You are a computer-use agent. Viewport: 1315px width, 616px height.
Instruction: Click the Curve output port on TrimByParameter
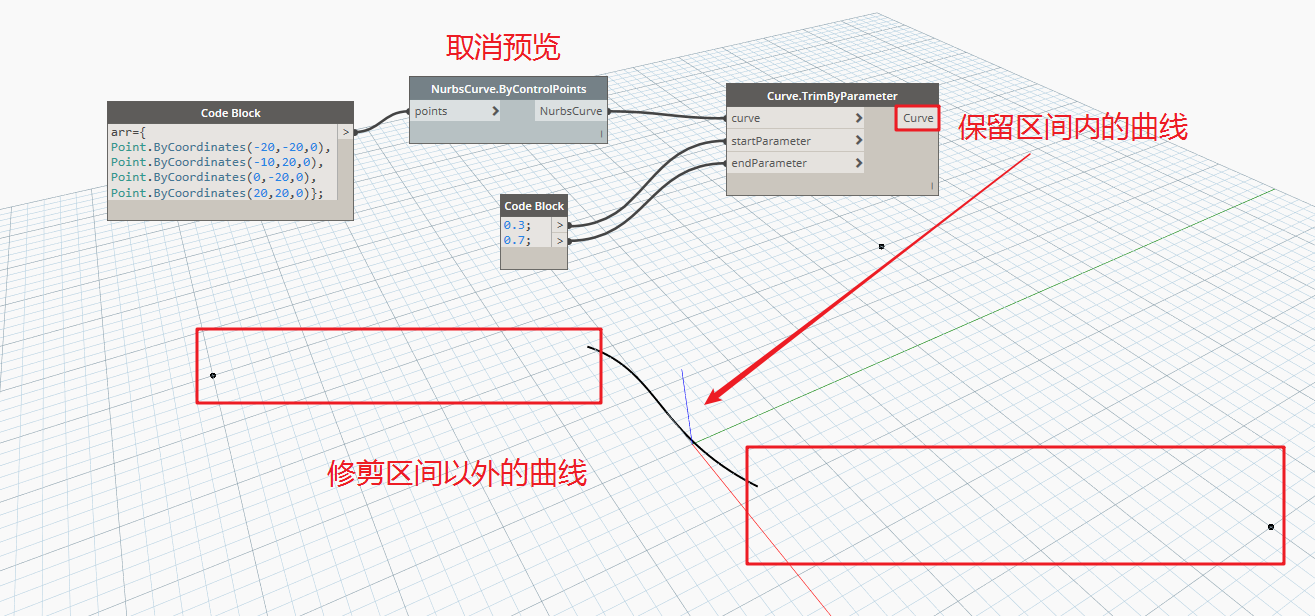(x=918, y=118)
